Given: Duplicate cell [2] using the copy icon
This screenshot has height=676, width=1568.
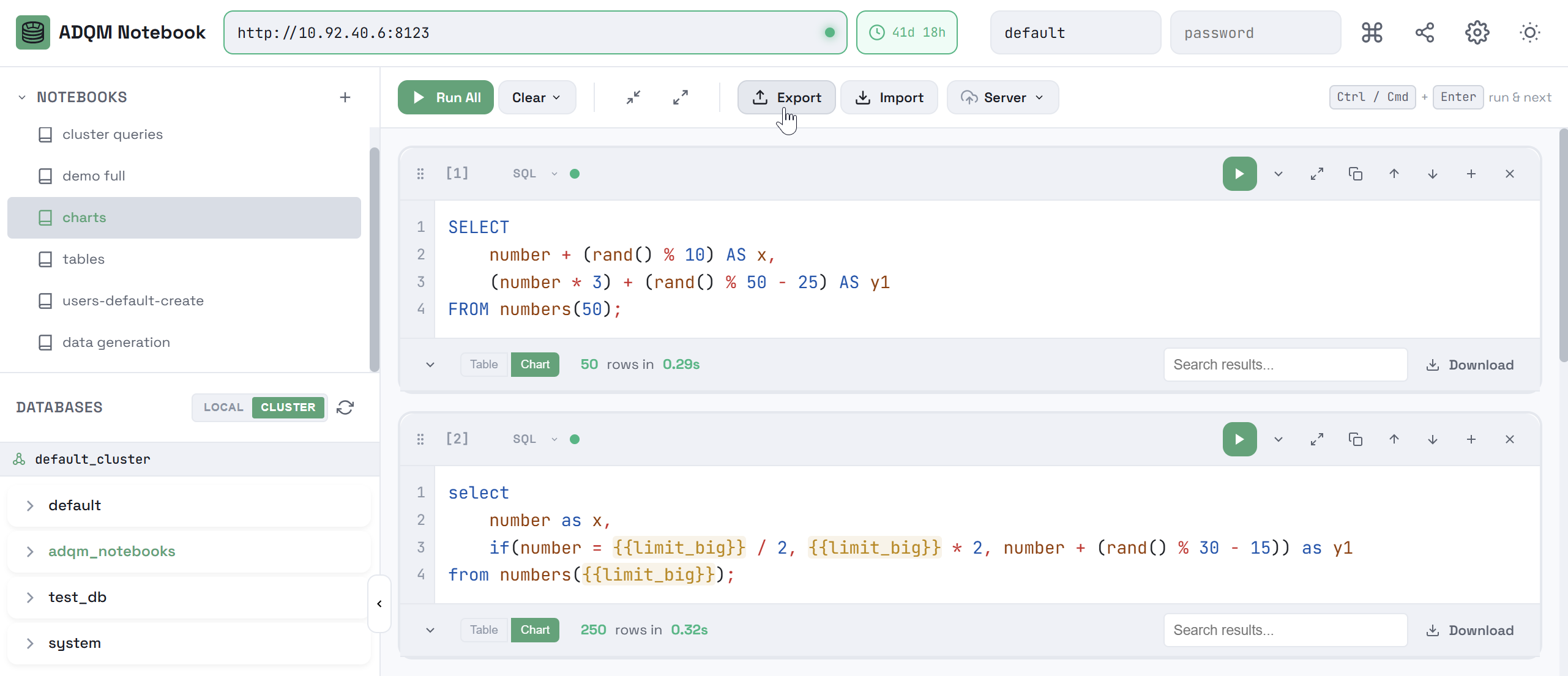Looking at the screenshot, I should tap(1356, 439).
